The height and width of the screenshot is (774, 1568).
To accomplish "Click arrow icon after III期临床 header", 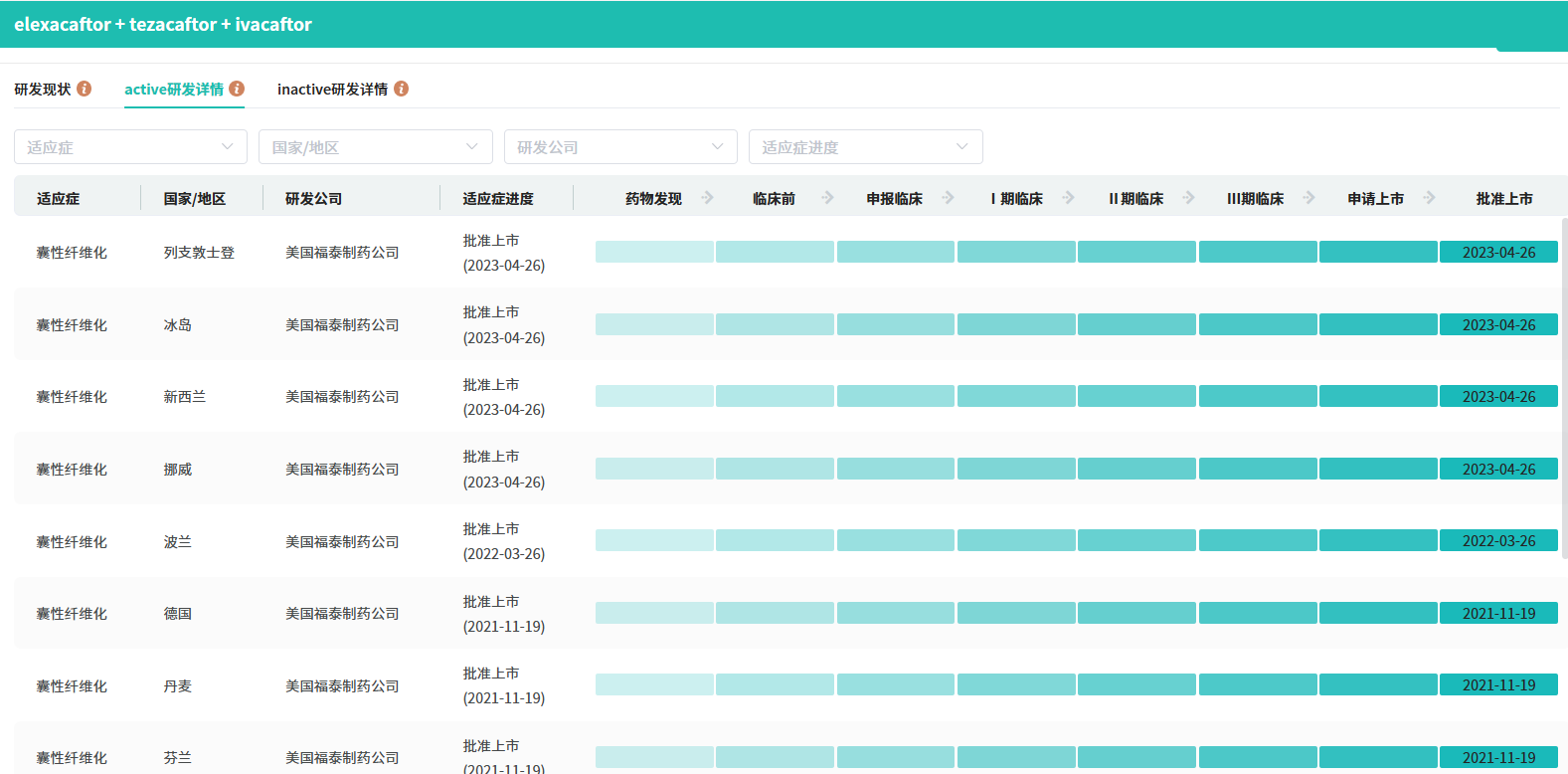I will click(x=1308, y=198).
